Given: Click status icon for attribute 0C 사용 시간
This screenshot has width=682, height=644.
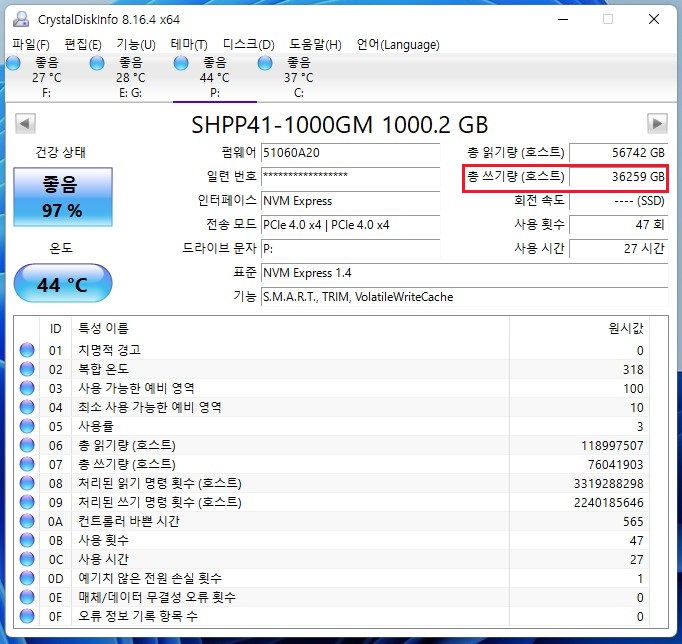Looking at the screenshot, I should [x=27, y=559].
